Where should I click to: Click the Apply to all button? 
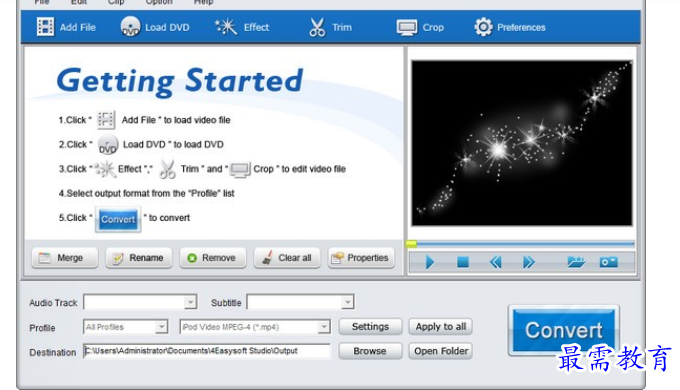[441, 327]
